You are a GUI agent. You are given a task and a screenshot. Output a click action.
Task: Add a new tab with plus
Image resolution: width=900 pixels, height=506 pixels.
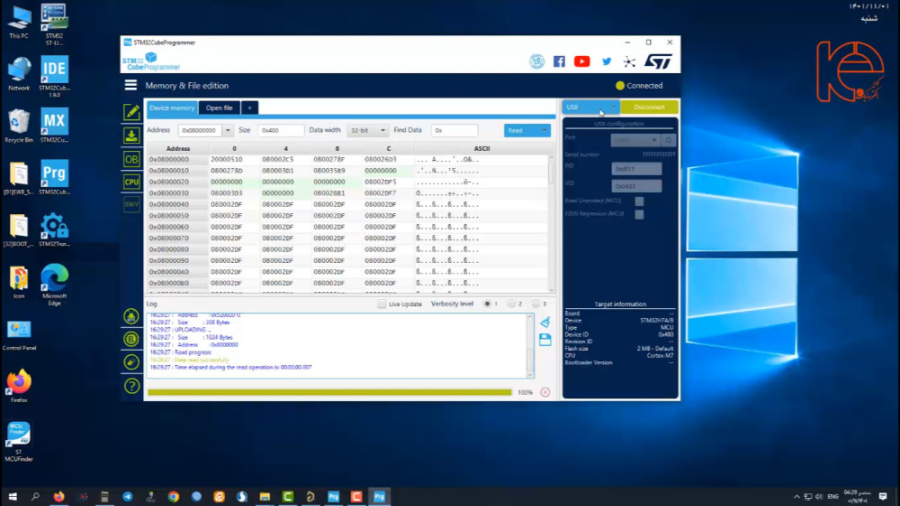250,108
